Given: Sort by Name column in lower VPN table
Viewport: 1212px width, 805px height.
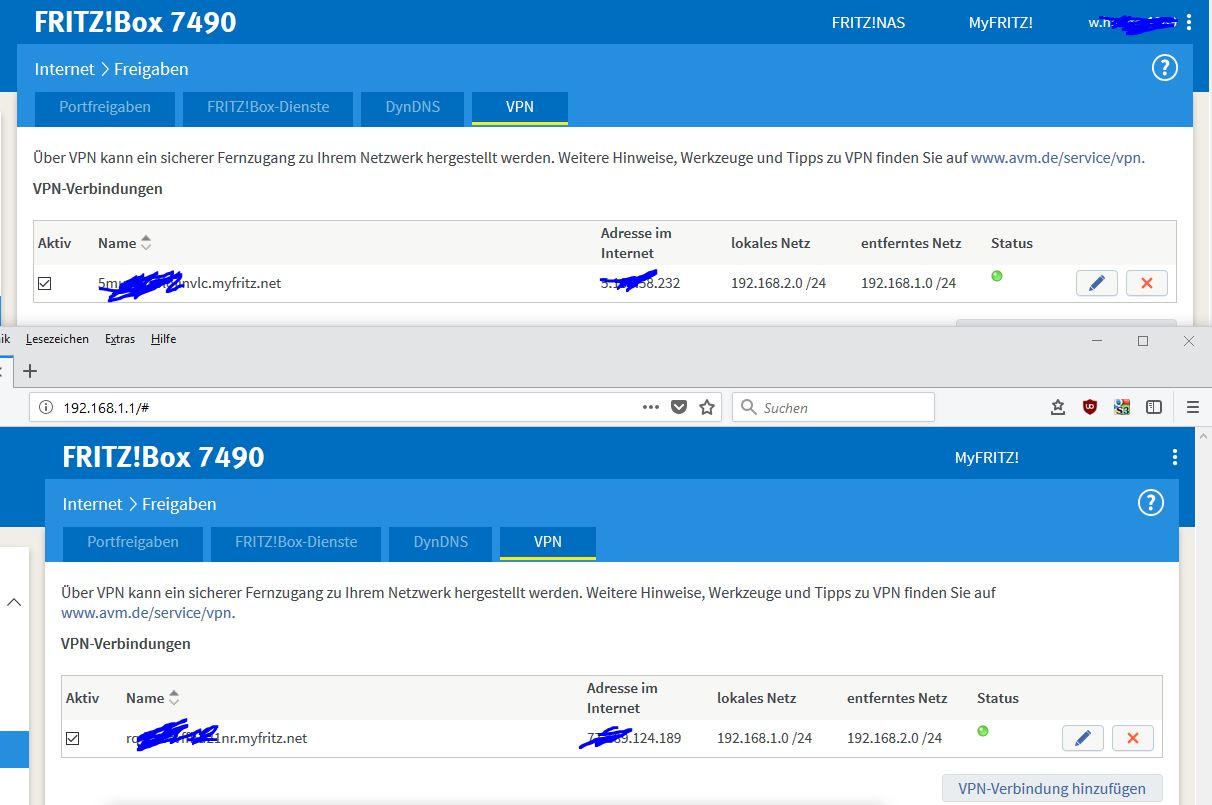Looking at the screenshot, I should point(152,698).
